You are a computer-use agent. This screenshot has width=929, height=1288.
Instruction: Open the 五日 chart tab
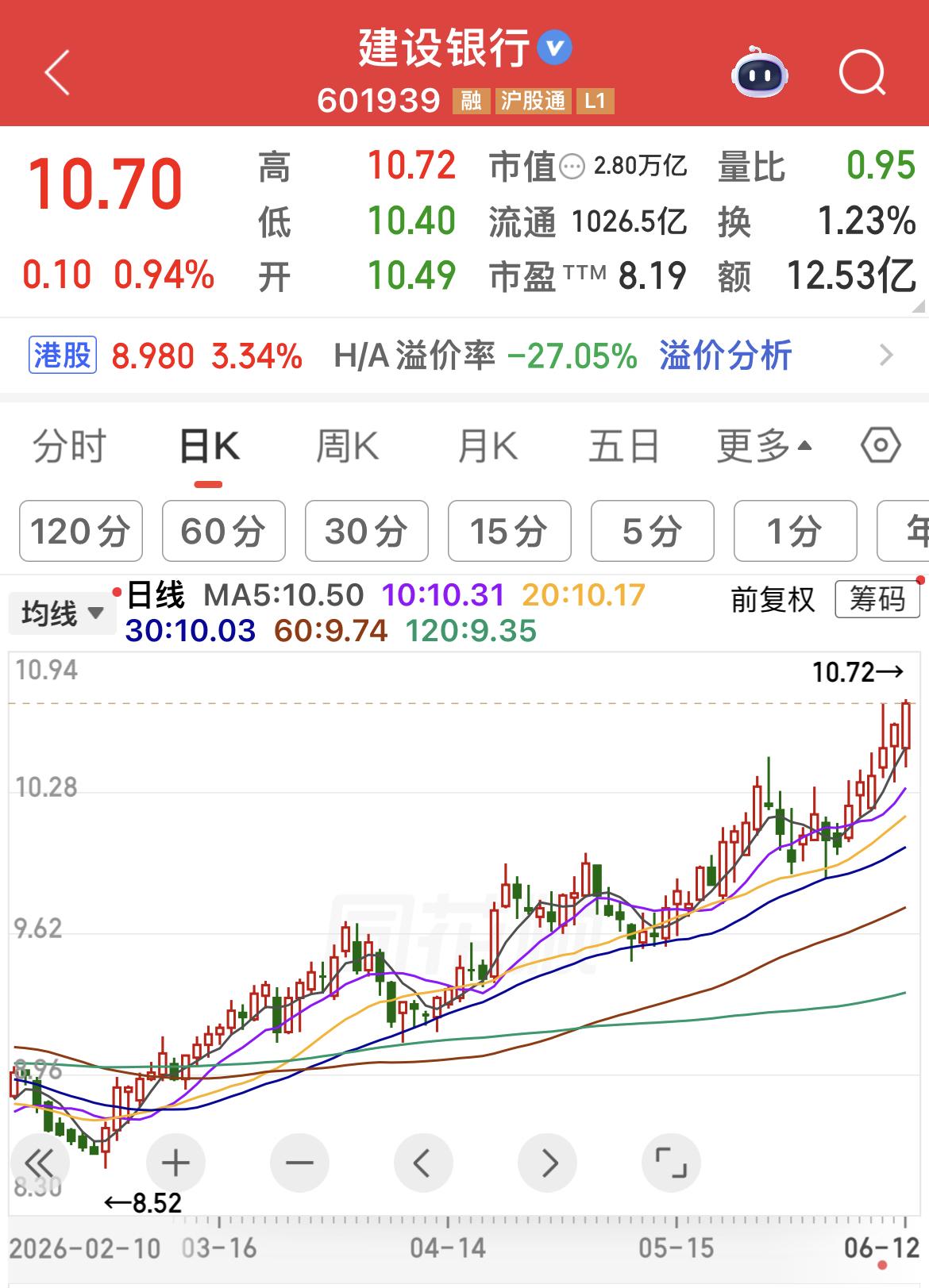pos(624,446)
